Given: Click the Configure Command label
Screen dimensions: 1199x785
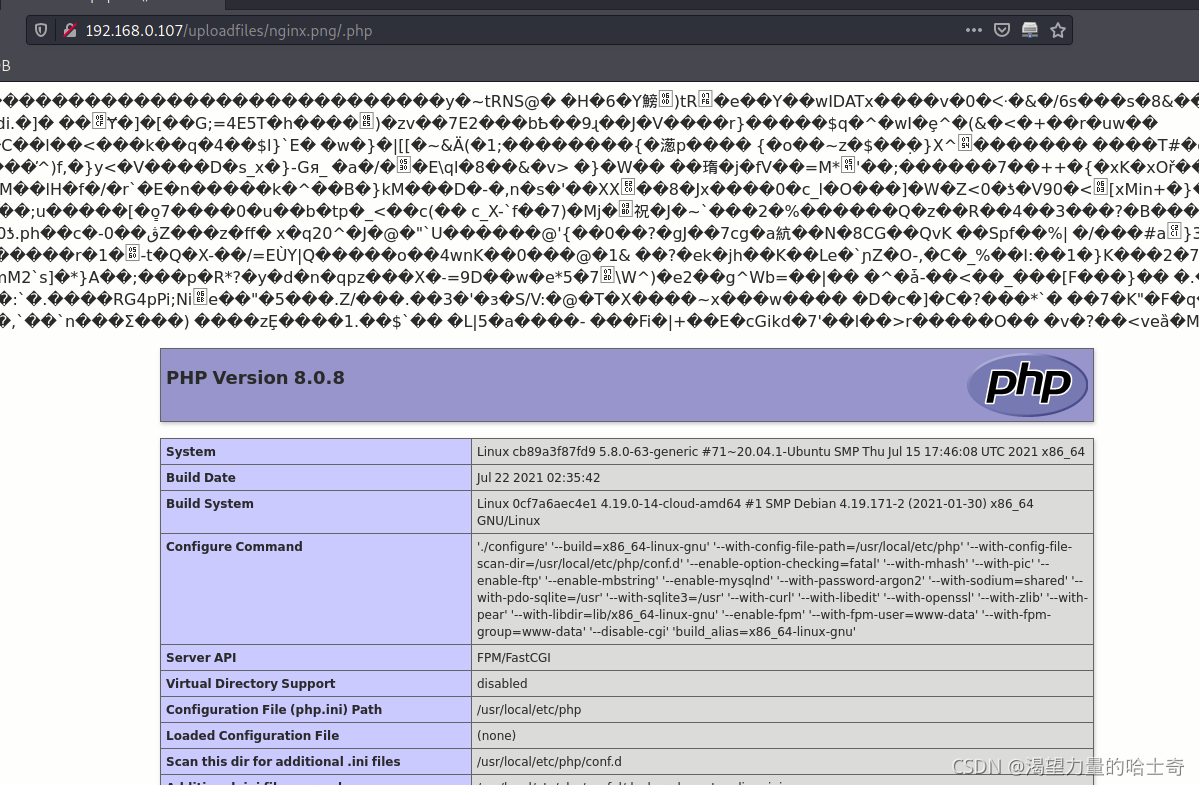Looking at the screenshot, I should 234,547.
